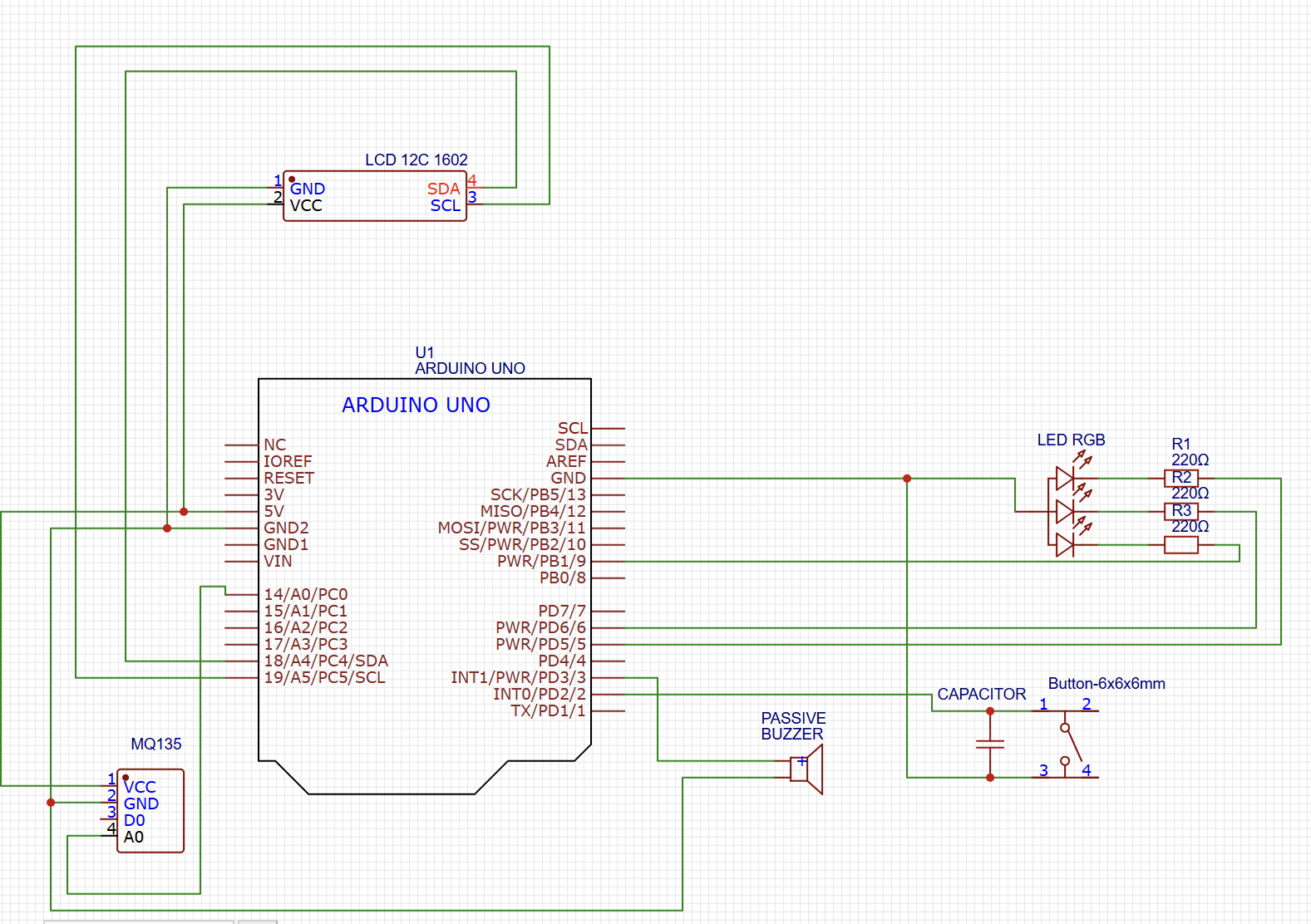Click the U1 designator label
1311x924 pixels.
(x=424, y=352)
